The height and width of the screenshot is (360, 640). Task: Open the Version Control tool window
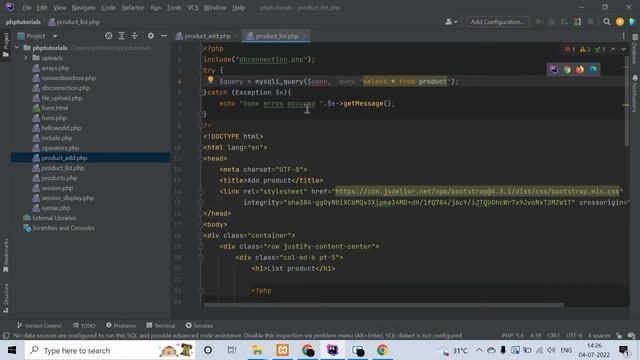(x=39, y=325)
